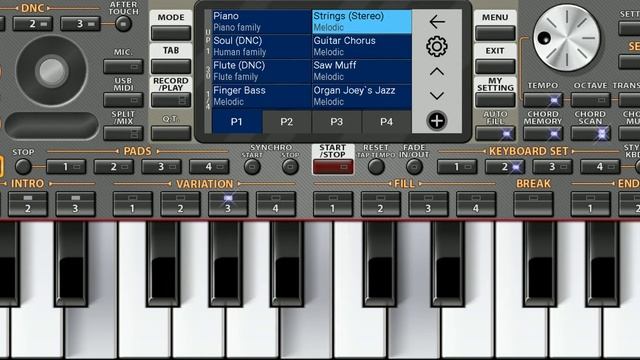Image resolution: width=640 pixels, height=360 pixels.
Task: Select KEYBOARD SET 1
Action: click(x=457, y=167)
